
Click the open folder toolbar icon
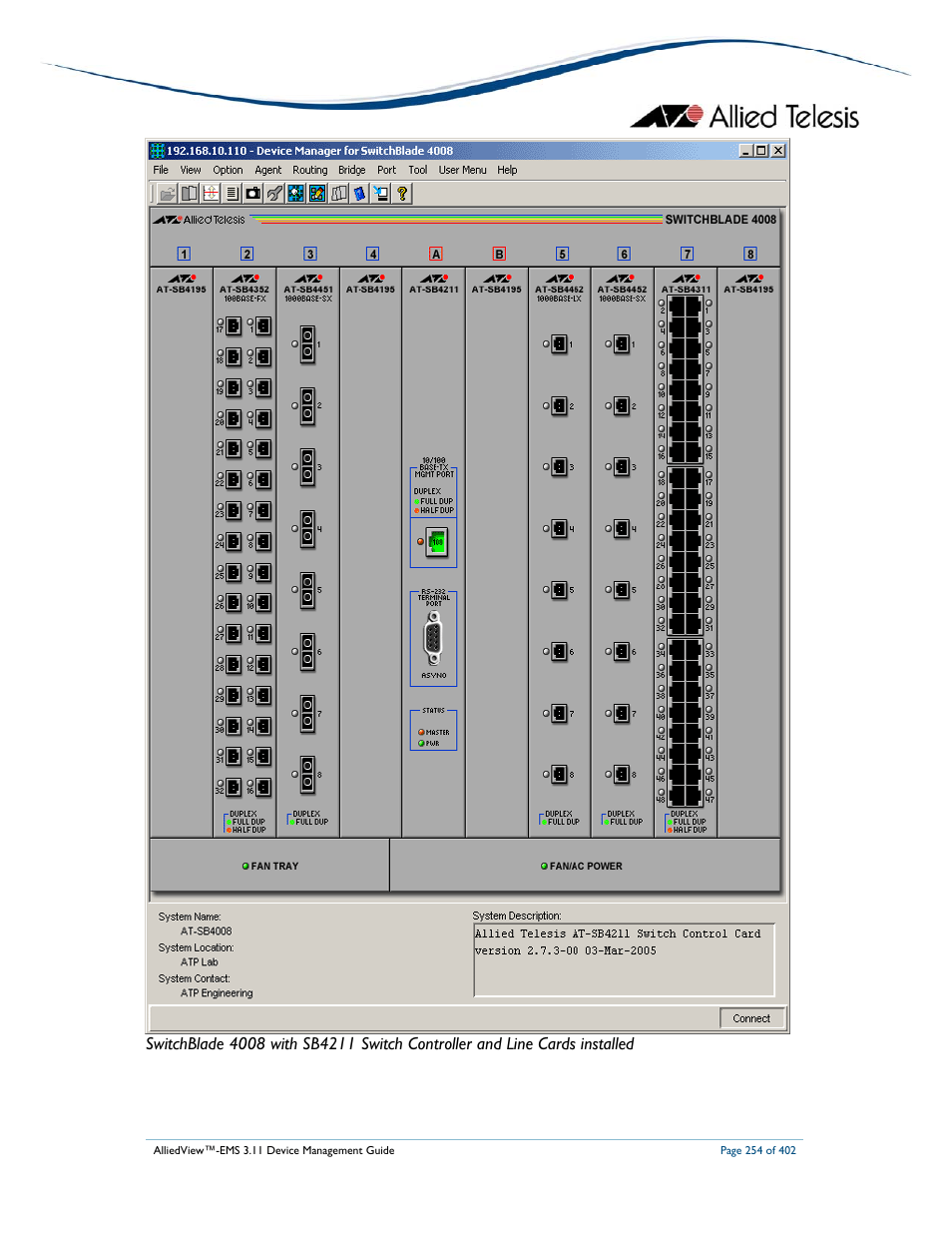click(x=168, y=194)
